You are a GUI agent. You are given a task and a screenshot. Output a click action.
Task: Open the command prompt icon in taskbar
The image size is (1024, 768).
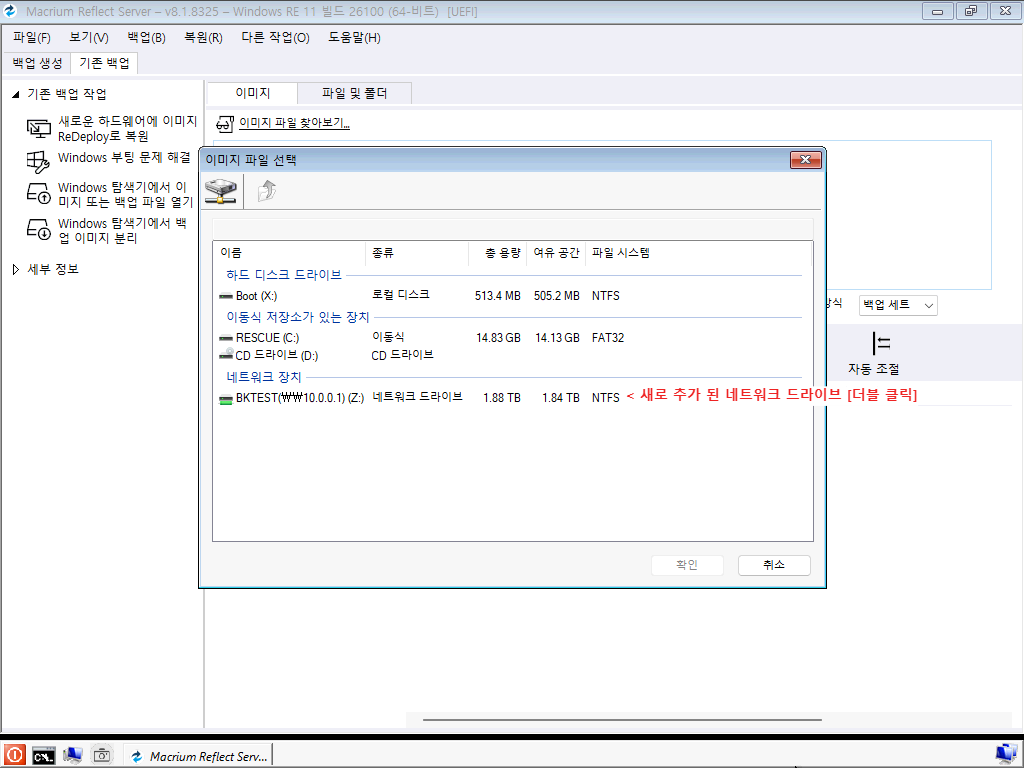coord(43,756)
